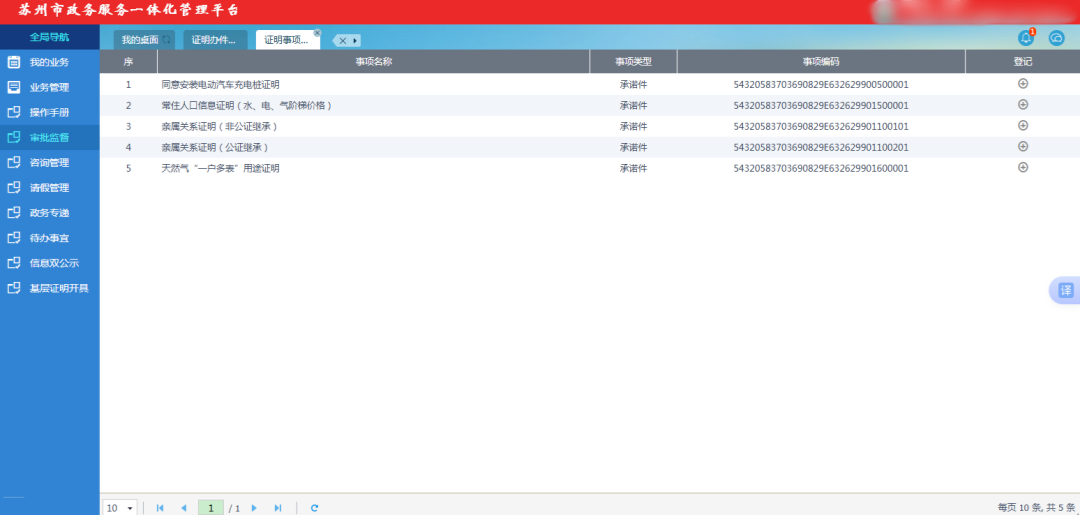Click register icon for 亲属关系证明(公证继承)

(1022, 147)
